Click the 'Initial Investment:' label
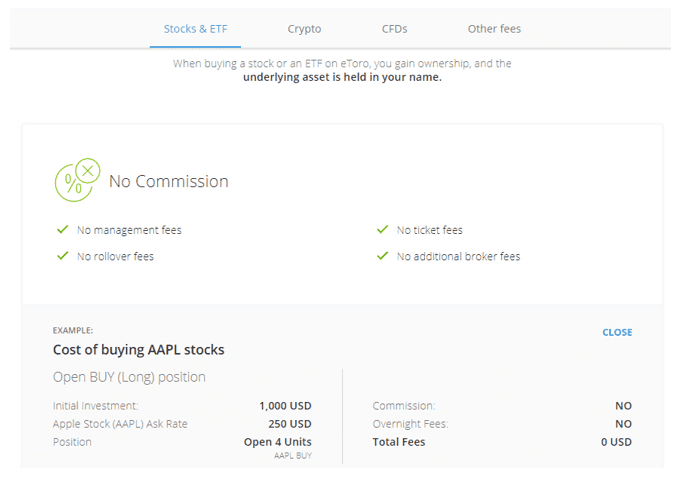The height and width of the screenshot is (478, 674). coord(95,406)
